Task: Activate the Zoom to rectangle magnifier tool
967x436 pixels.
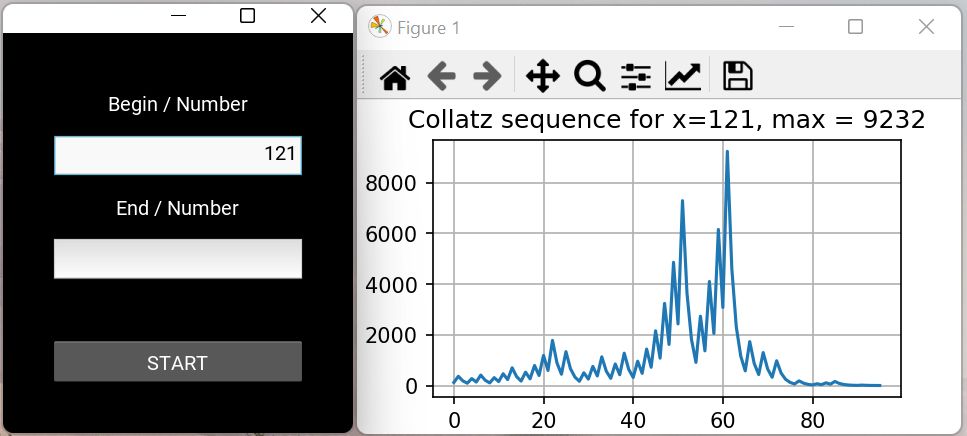Action: 589,76
